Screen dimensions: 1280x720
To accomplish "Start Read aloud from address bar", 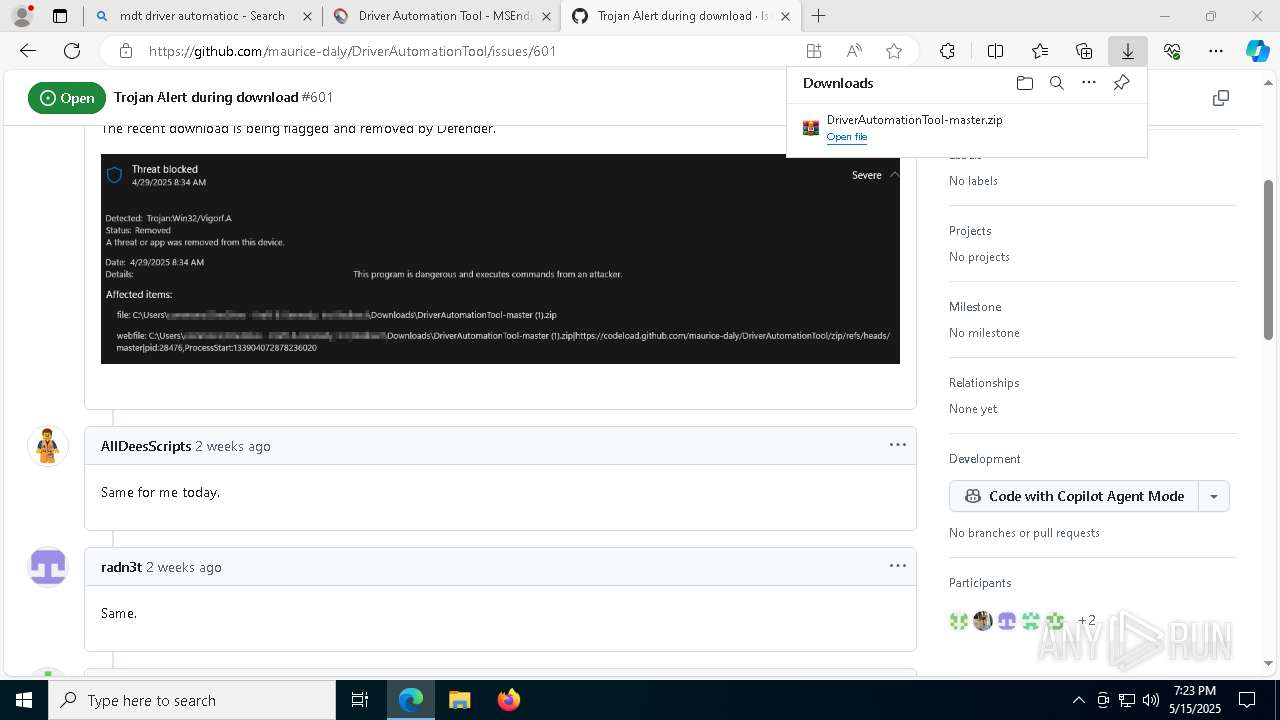I will (854, 51).
